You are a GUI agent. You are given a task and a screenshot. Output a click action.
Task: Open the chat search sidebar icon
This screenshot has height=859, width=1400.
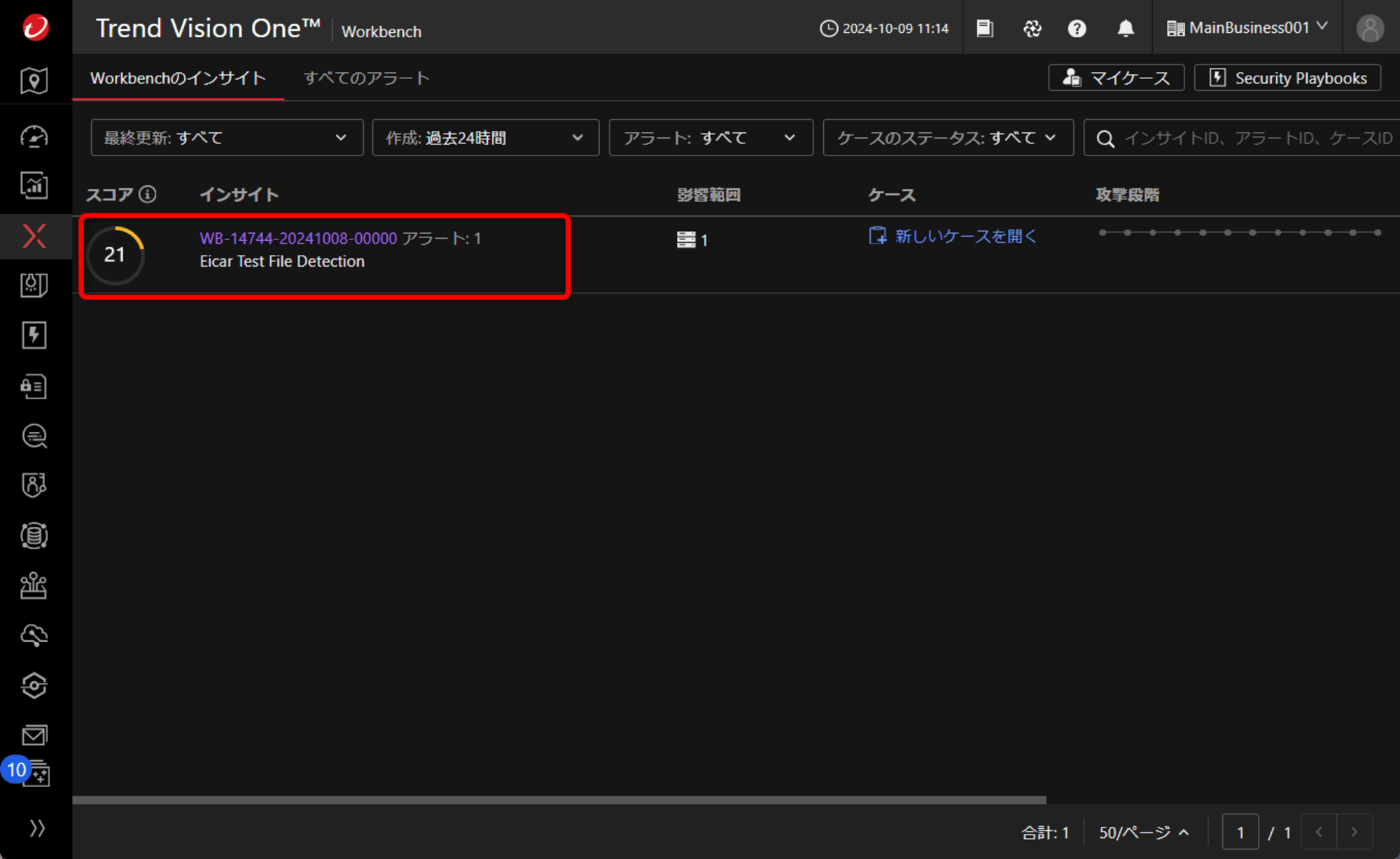point(34,435)
